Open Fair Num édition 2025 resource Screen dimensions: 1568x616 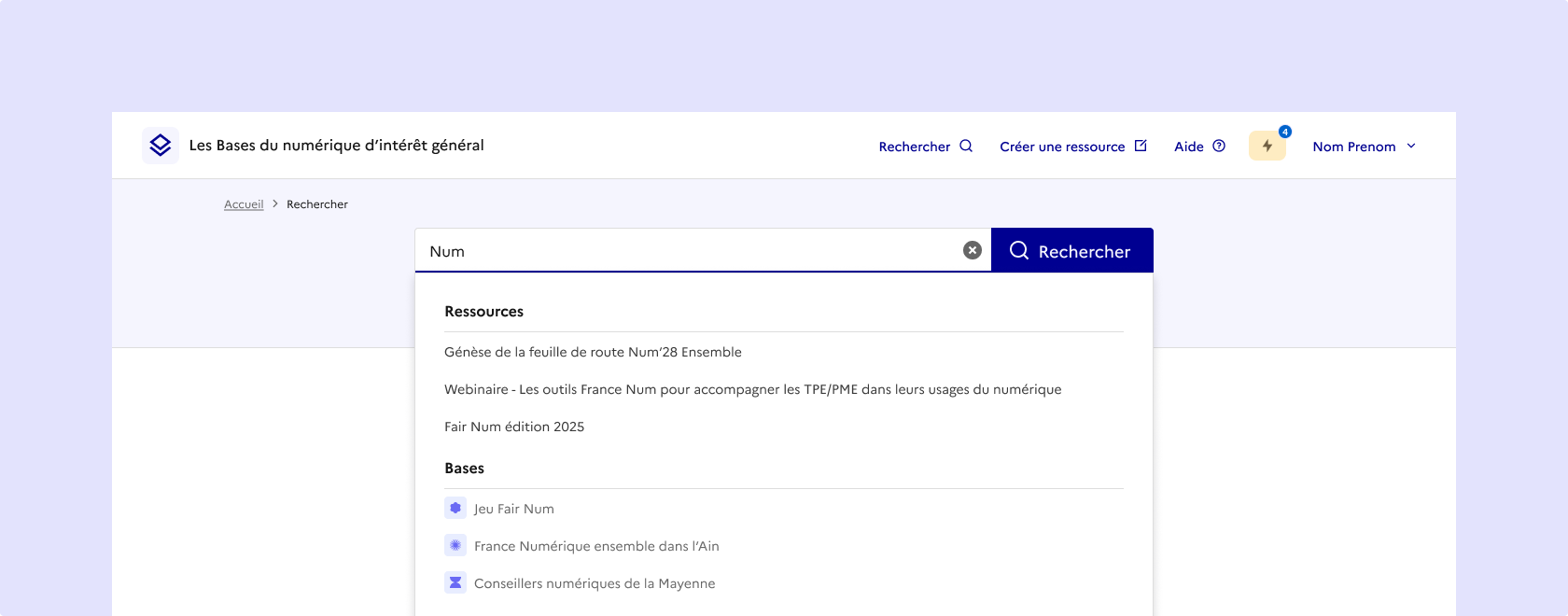point(514,427)
